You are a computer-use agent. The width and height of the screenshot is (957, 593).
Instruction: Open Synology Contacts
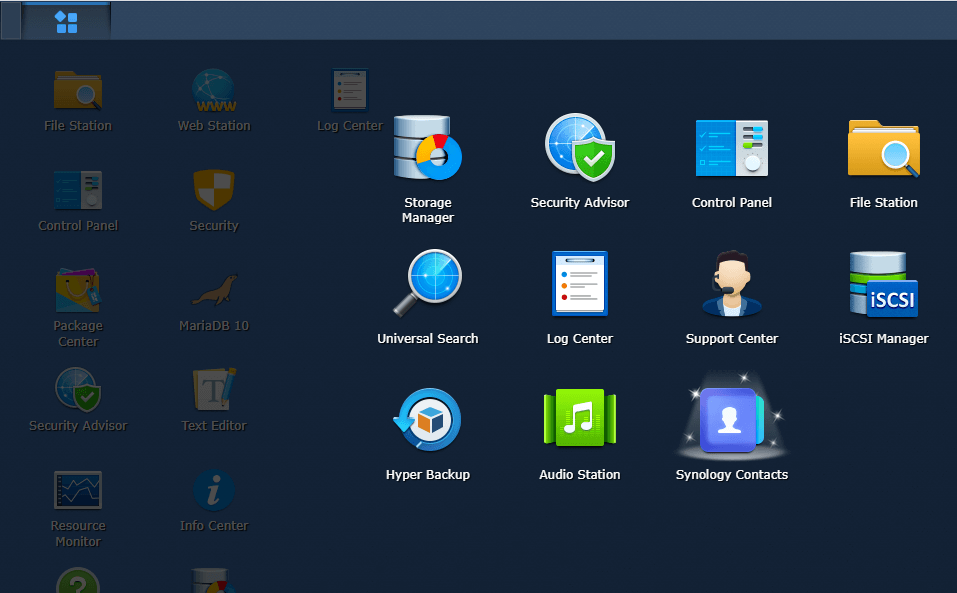[731, 420]
